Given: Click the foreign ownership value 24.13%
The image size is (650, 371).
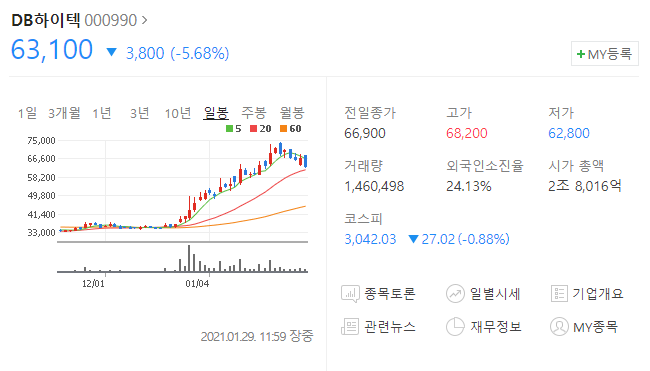Looking at the screenshot, I should coord(468,187).
